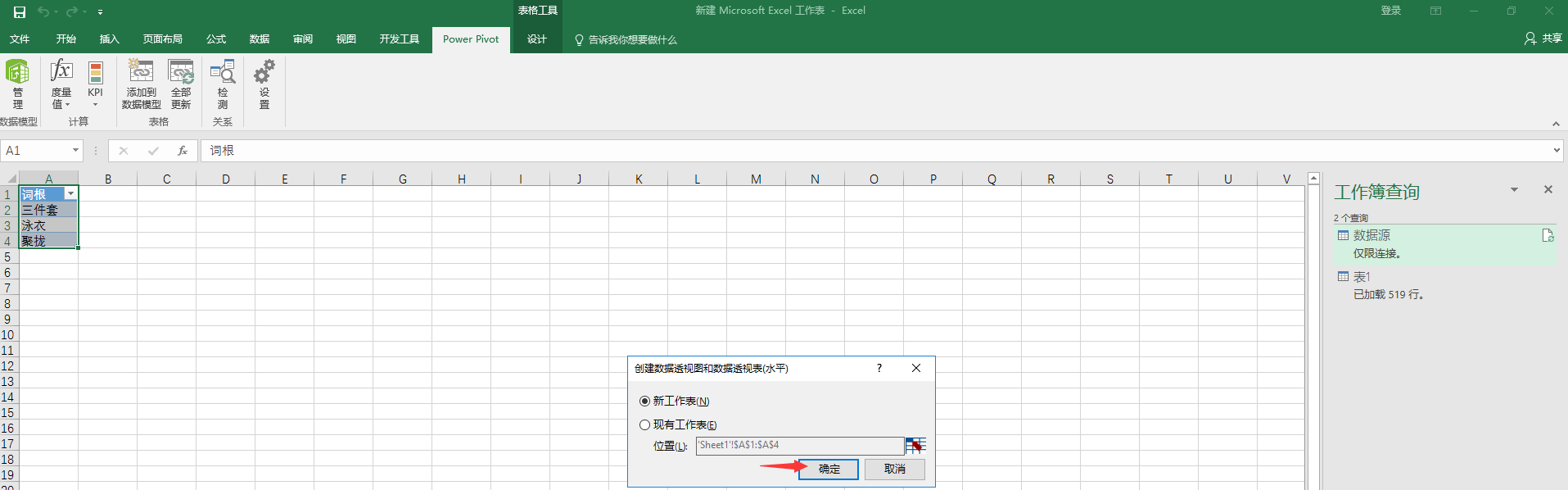Click document icon beside 数据源 query
Screen dimensions: 1568x490
pos(1548,235)
